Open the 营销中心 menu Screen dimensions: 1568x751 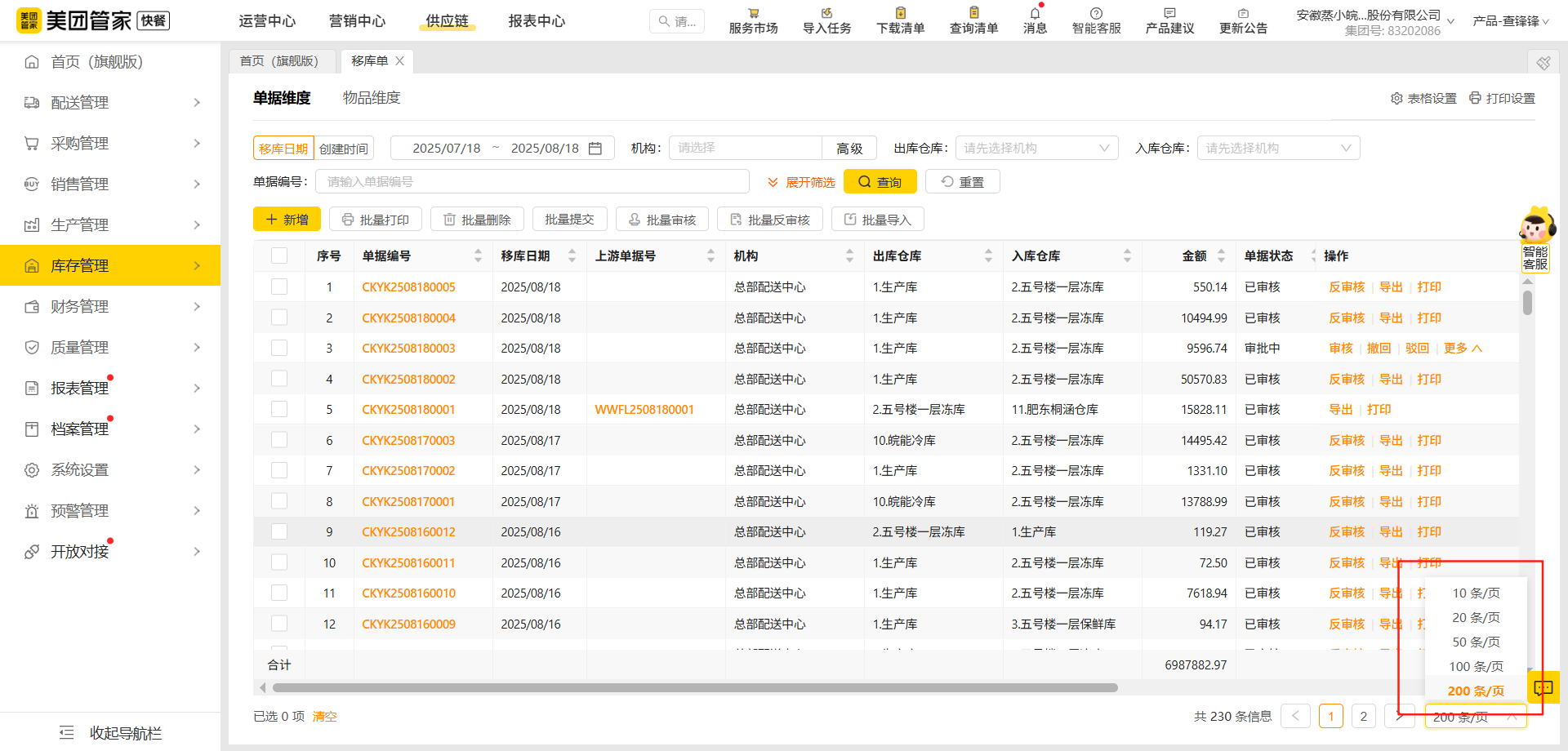pyautogui.click(x=357, y=20)
